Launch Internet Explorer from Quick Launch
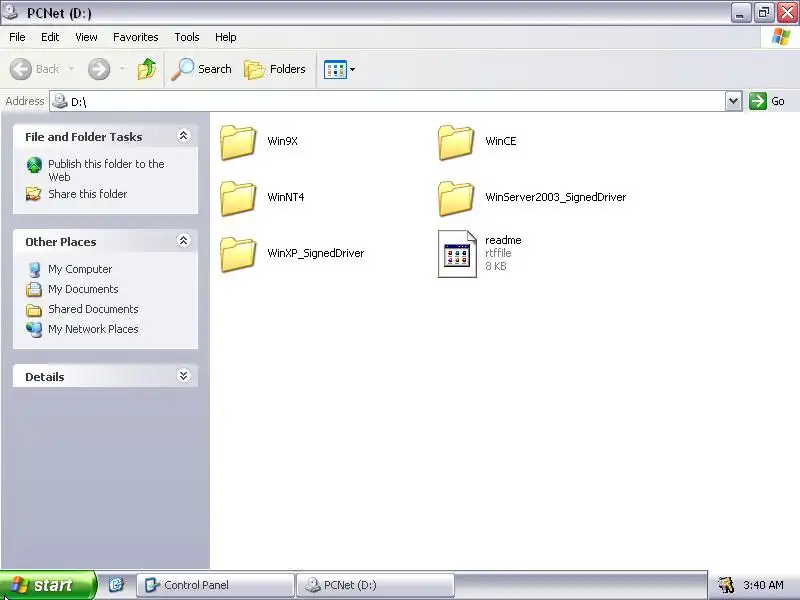Viewport: 800px width, 600px height. (x=116, y=585)
